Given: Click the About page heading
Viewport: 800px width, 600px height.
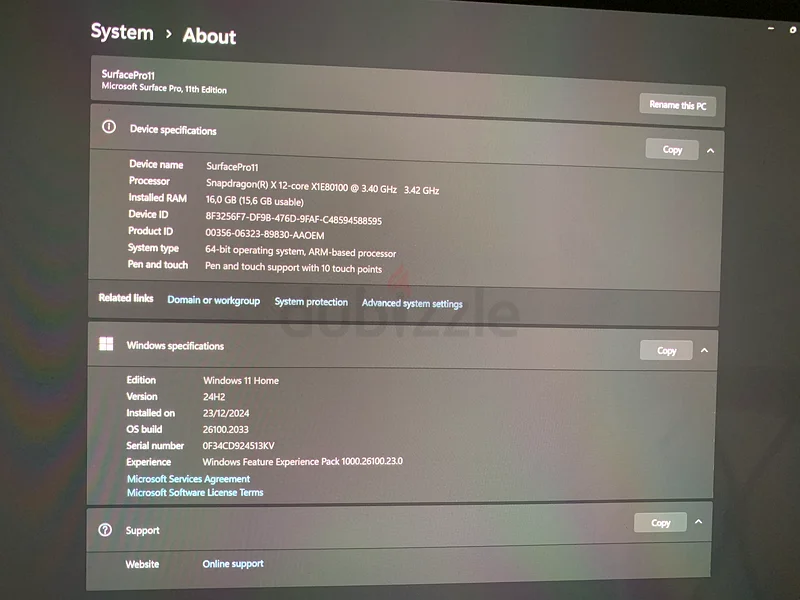Looking at the screenshot, I should coord(209,36).
